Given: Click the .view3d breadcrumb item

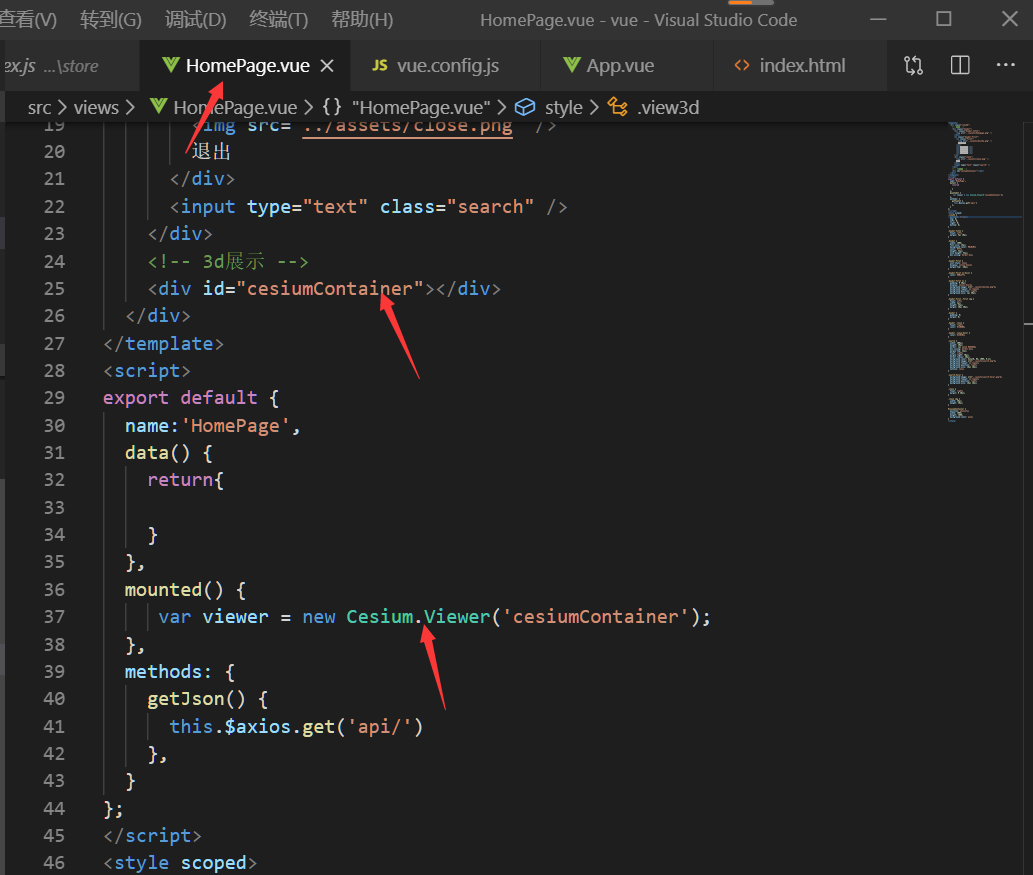Looking at the screenshot, I should coord(654,107).
